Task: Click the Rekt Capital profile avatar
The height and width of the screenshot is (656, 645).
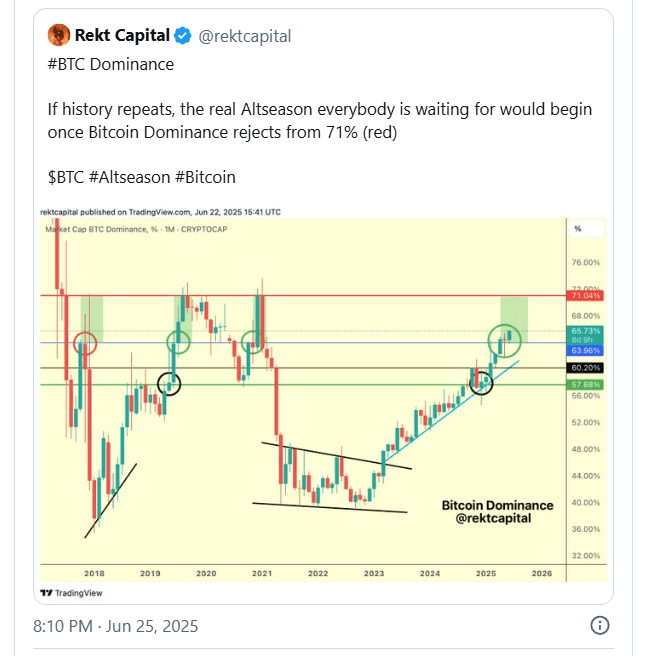Action: [59, 35]
